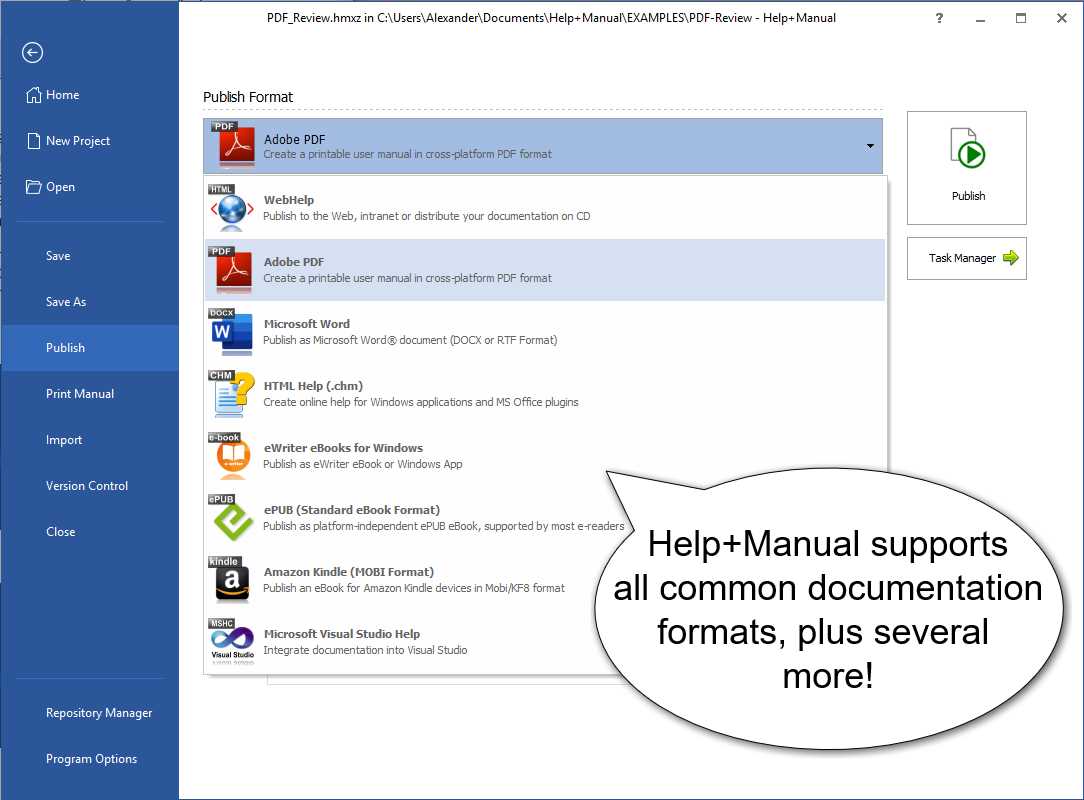Click the help question mark icon
Viewport: 1084px width, 800px height.
(x=939, y=18)
